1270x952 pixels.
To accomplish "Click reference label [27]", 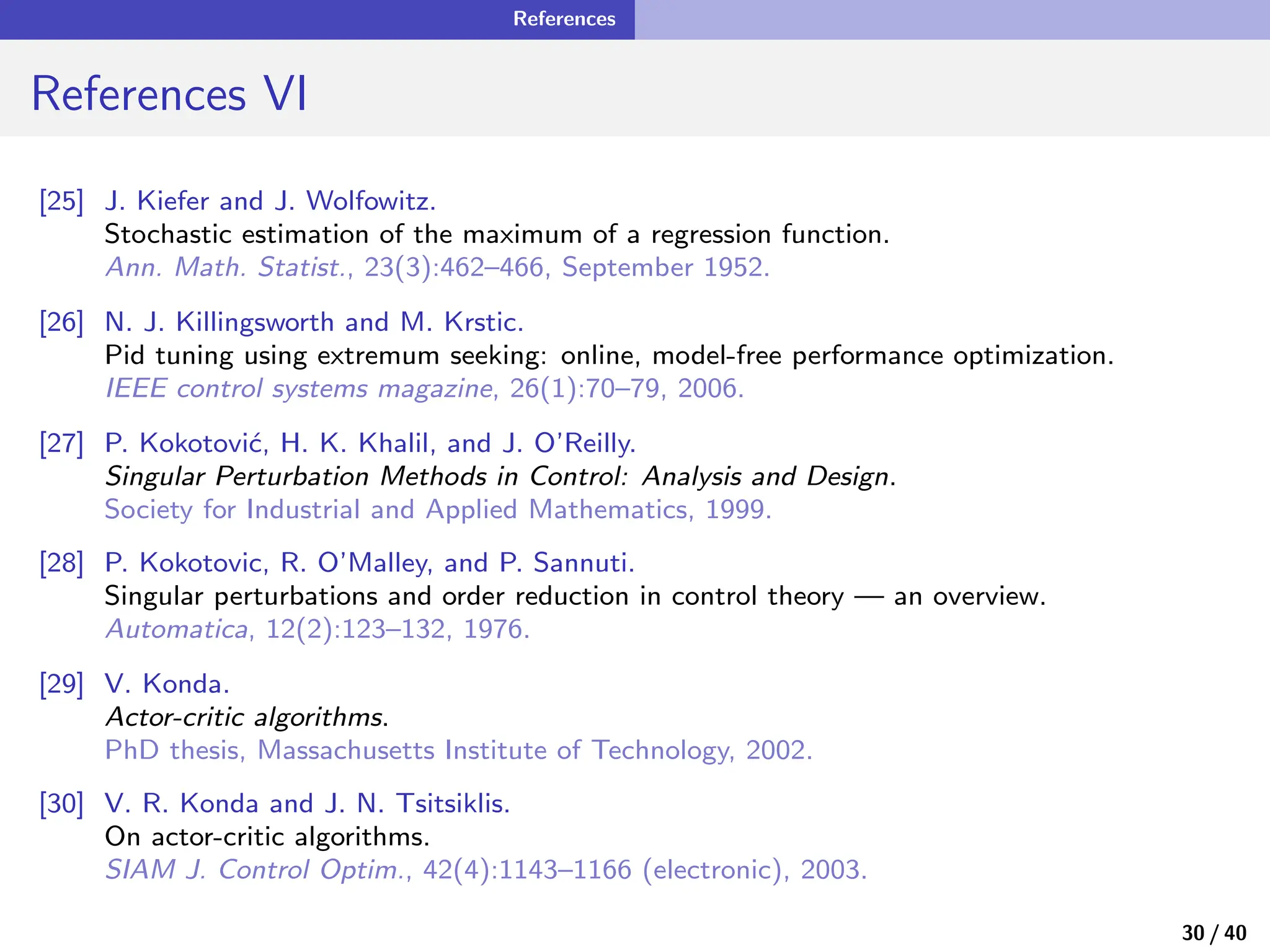I will pos(61,443).
